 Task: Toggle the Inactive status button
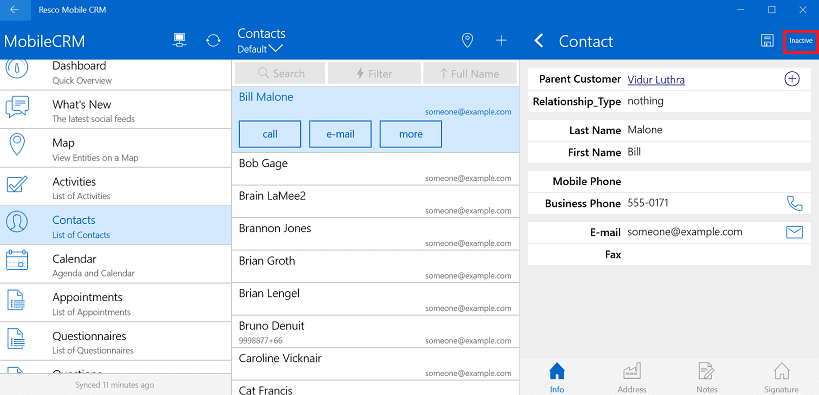coord(801,41)
